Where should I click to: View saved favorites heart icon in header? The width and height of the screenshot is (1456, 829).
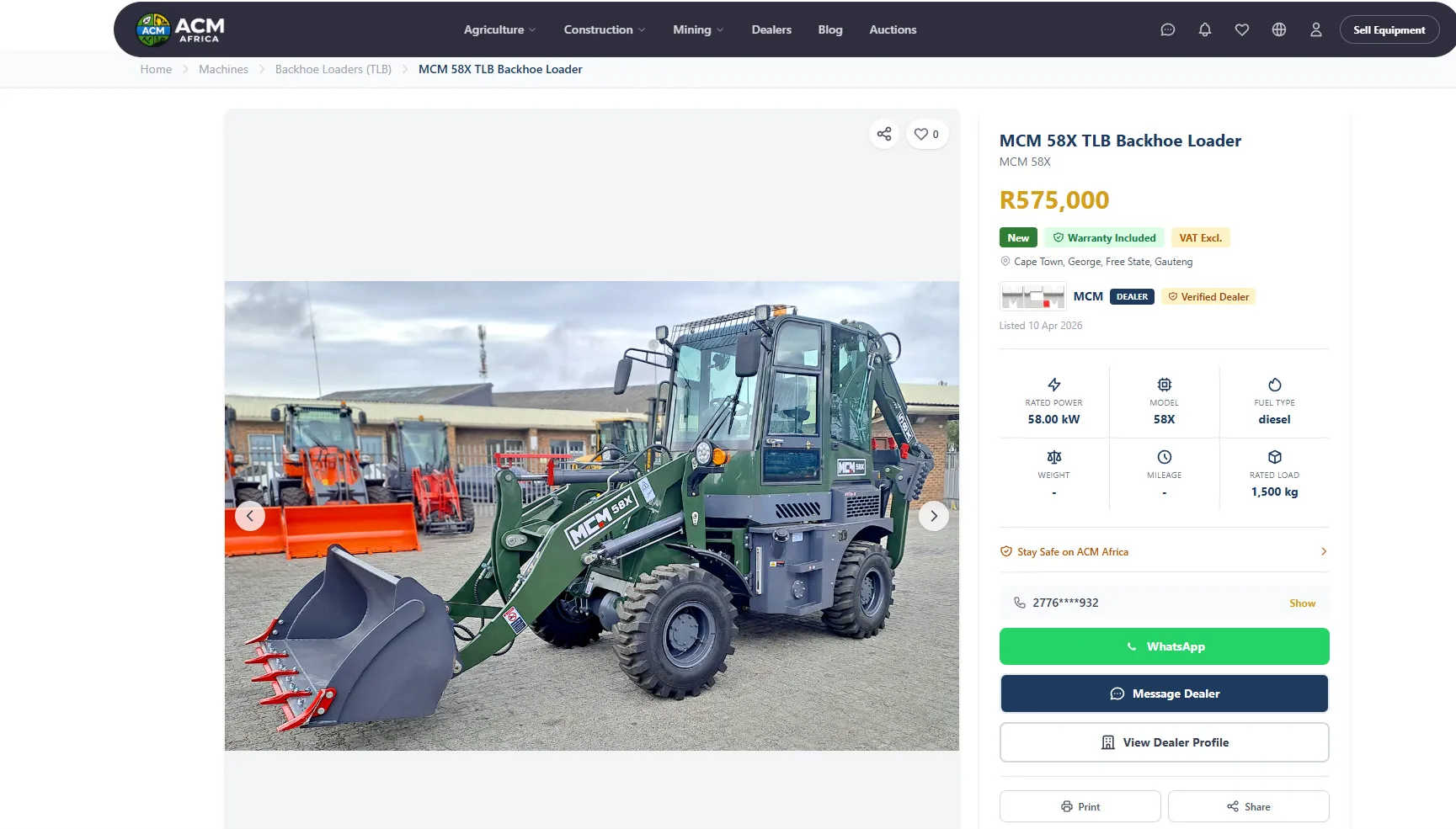(1242, 29)
